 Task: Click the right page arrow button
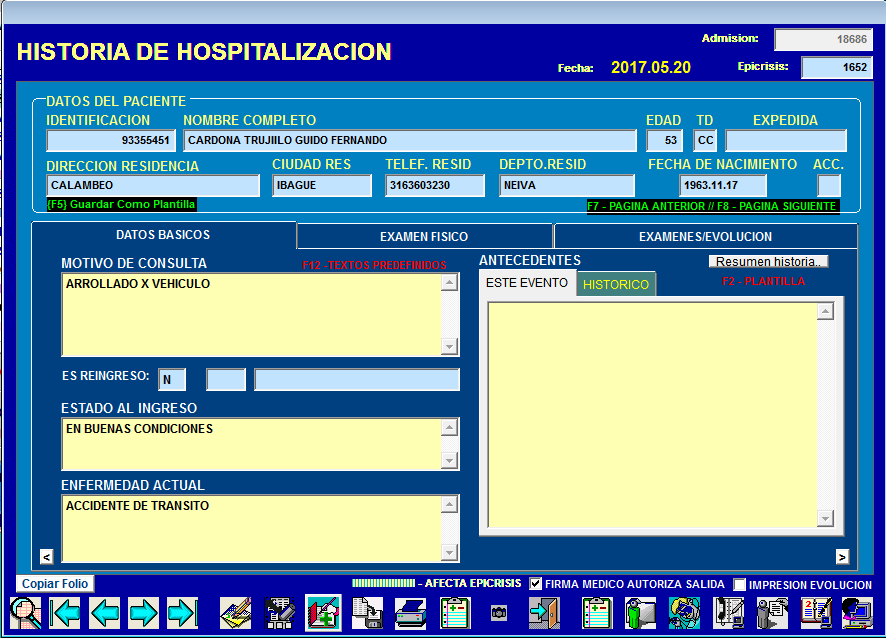[x=842, y=557]
